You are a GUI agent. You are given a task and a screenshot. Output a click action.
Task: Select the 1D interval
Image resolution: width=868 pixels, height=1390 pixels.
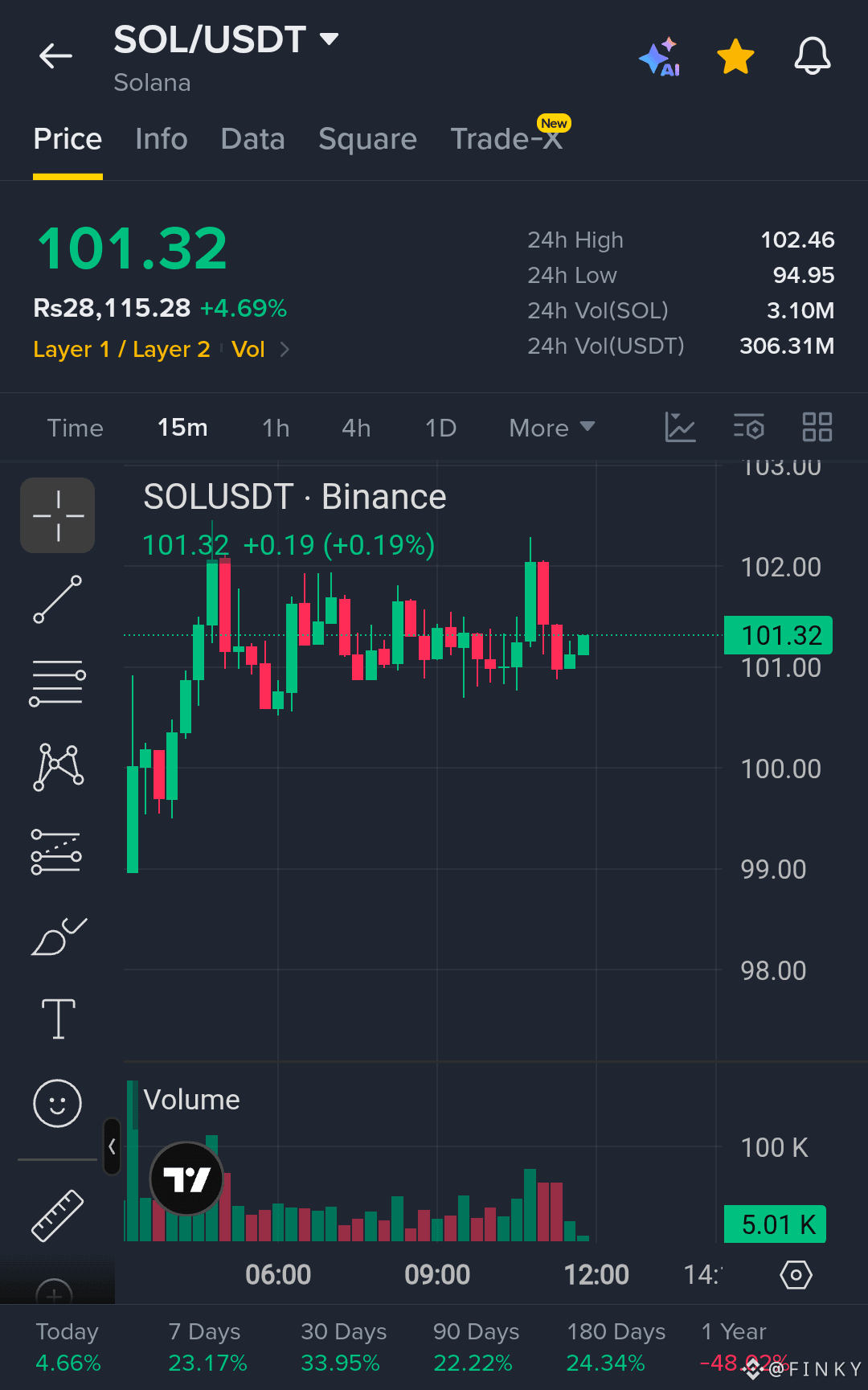coord(440,428)
